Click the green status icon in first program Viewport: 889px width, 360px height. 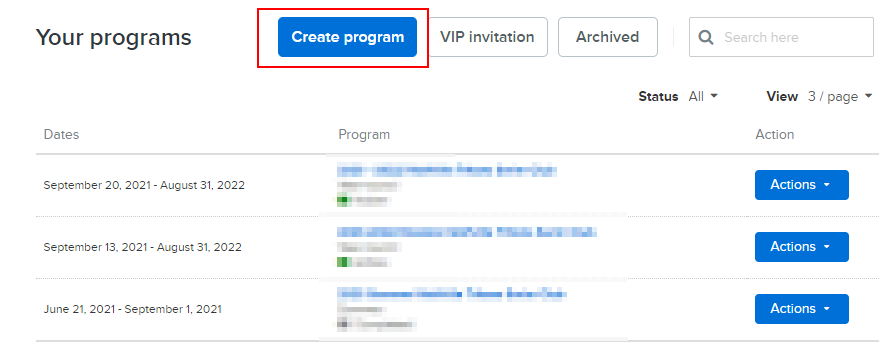pyautogui.click(x=342, y=200)
